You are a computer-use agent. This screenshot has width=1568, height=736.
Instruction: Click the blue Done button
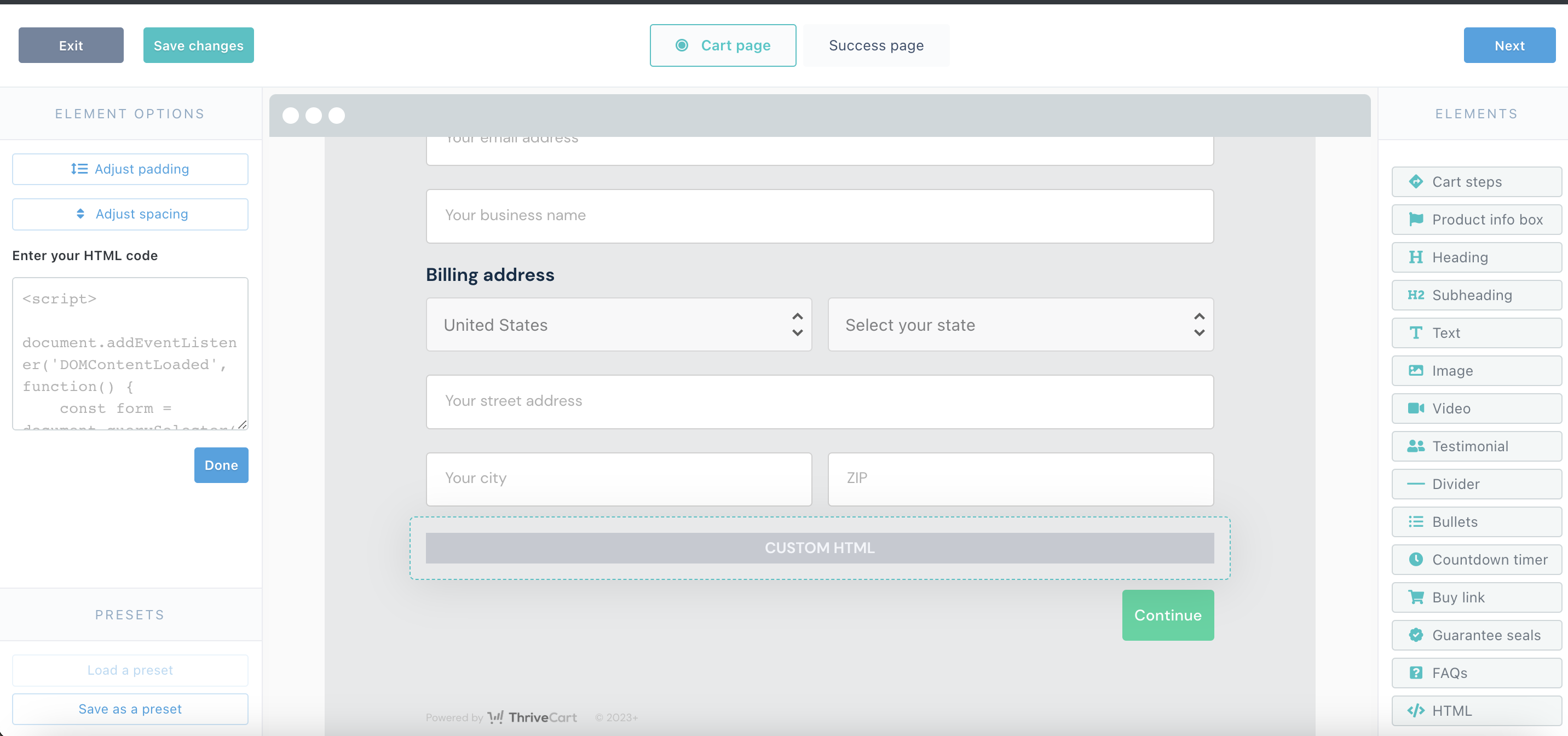221,465
